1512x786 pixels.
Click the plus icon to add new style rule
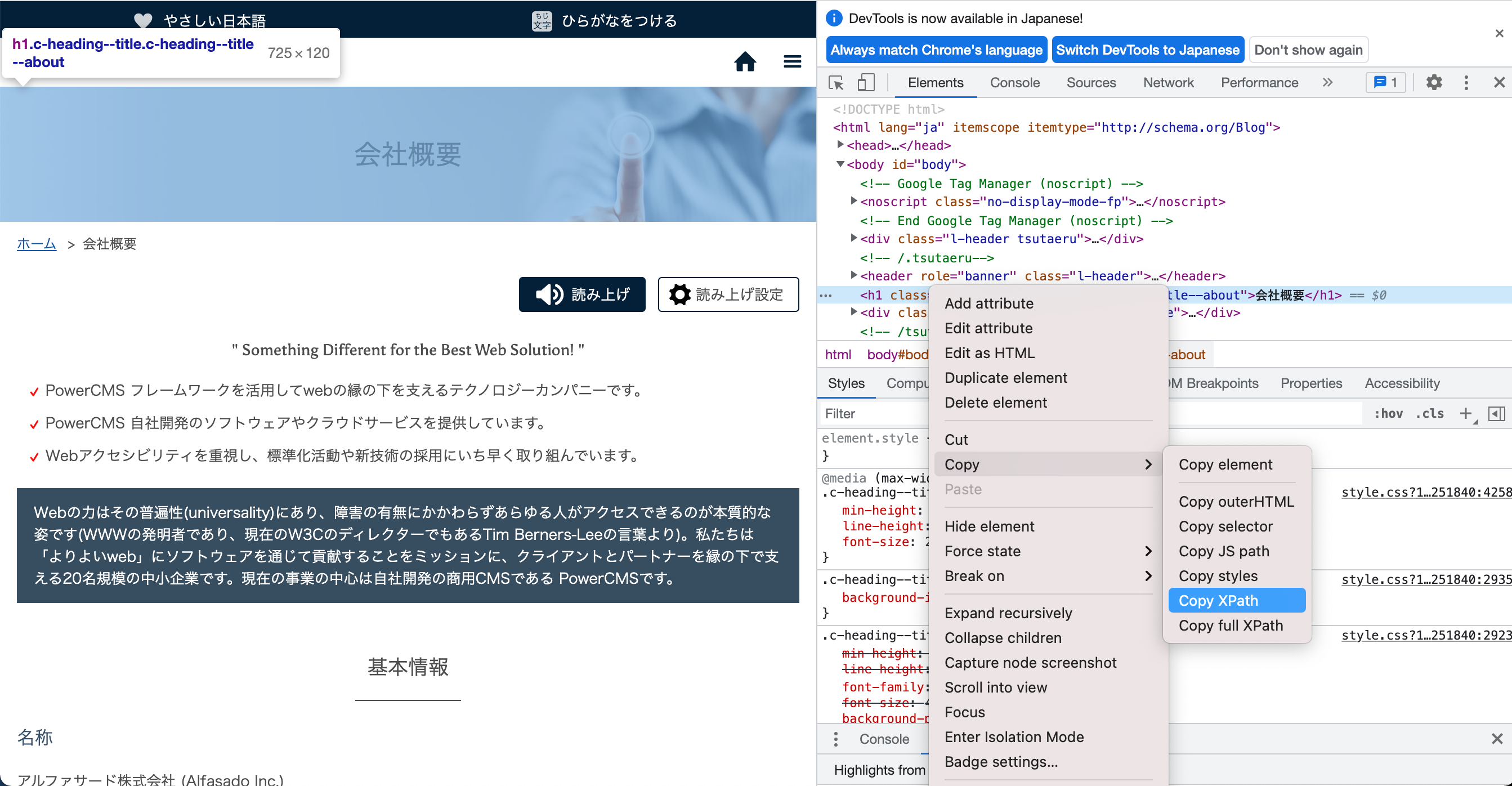[1467, 413]
